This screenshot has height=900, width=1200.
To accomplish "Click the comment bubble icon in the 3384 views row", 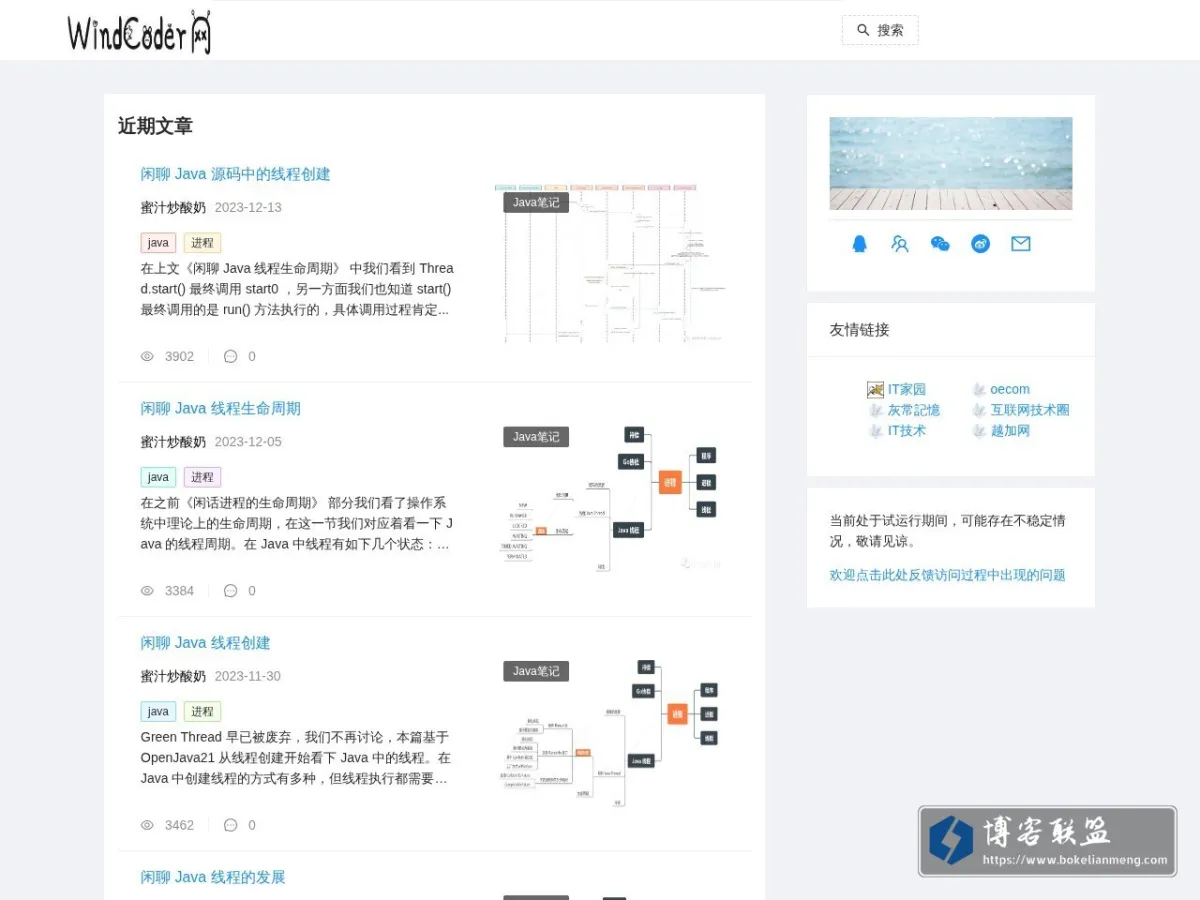I will (230, 591).
